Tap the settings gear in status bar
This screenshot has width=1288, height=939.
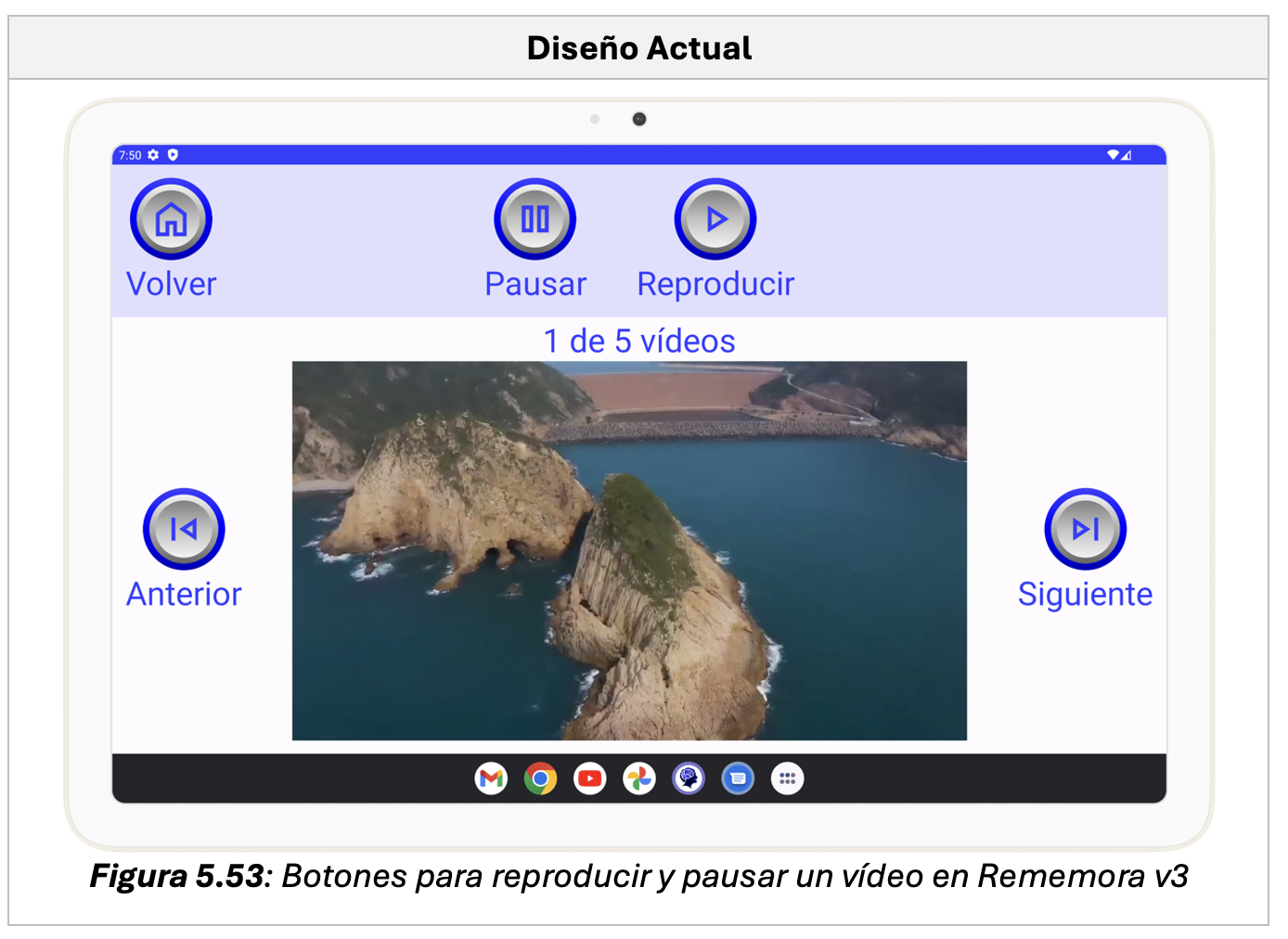[153, 155]
